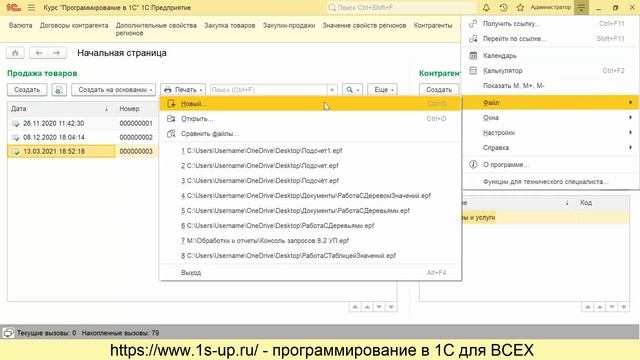
Task: Open the favorites star icon
Action: [520, 7]
